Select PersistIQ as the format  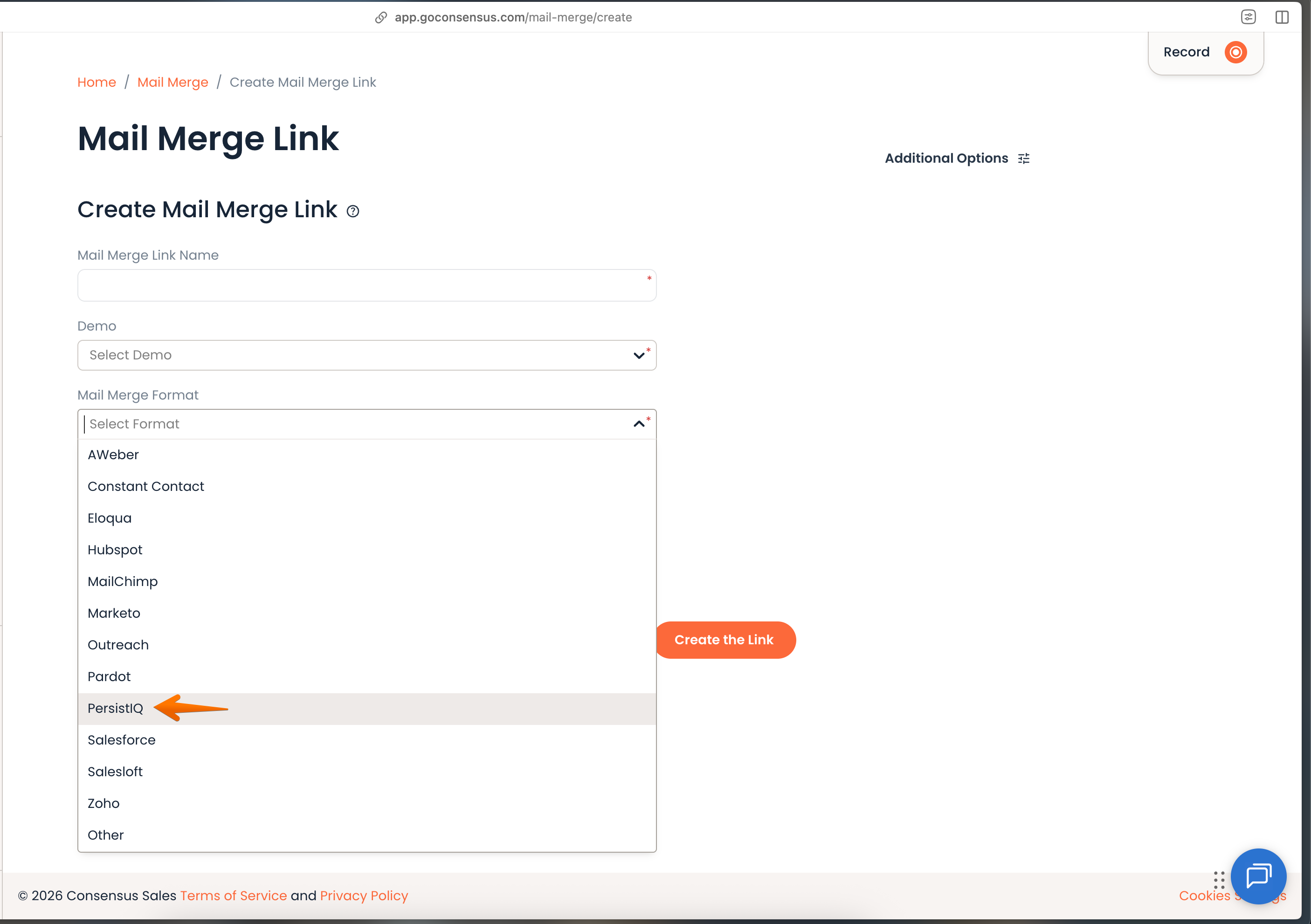366,709
